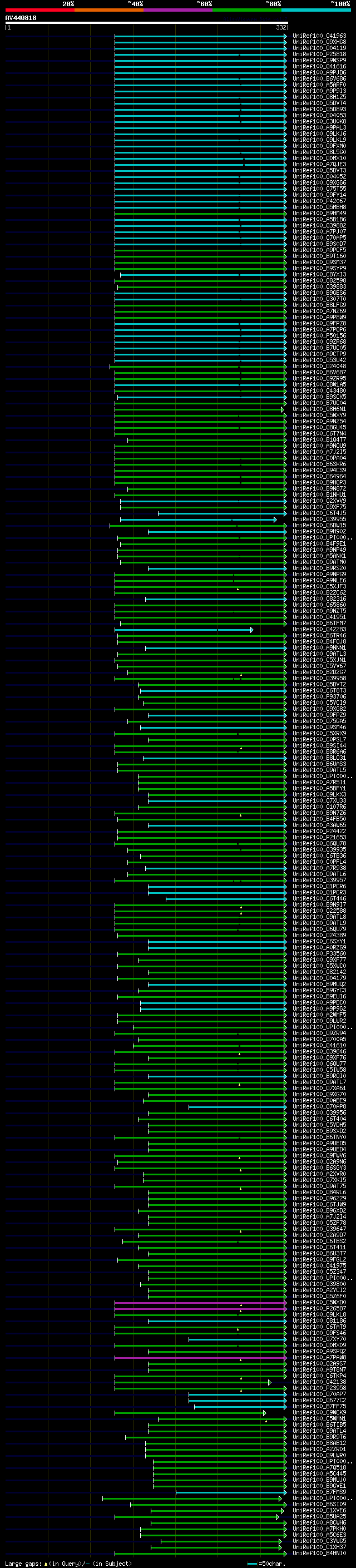This screenshot has height=1568, width=356.
Task: Select the UniRef100_C5XRX9 label
Action: [x=319, y=734]
